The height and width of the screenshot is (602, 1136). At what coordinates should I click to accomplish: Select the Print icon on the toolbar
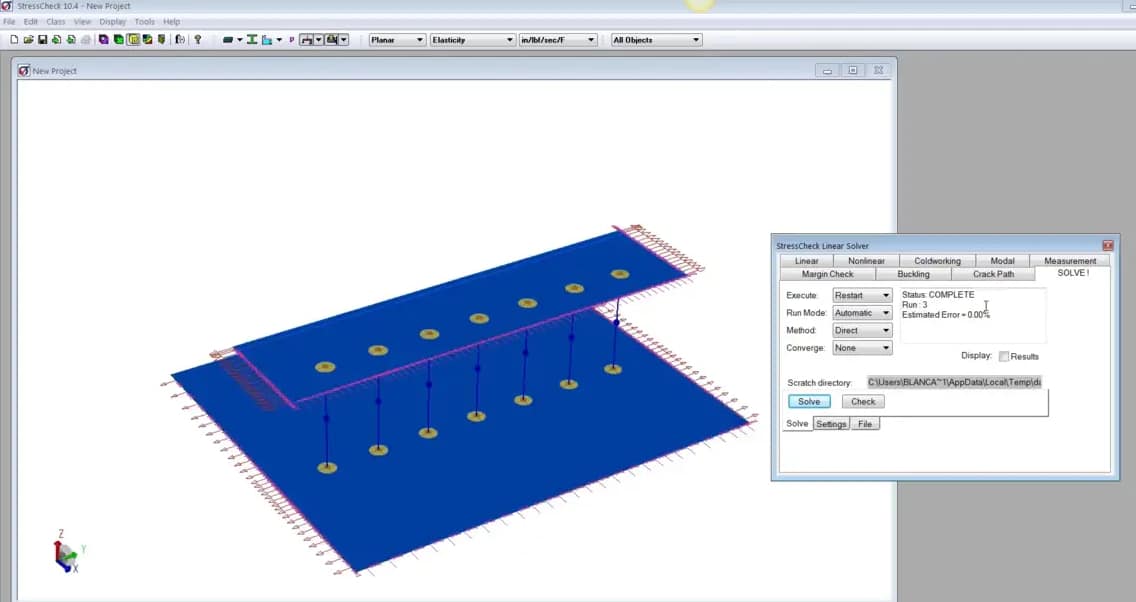point(84,39)
